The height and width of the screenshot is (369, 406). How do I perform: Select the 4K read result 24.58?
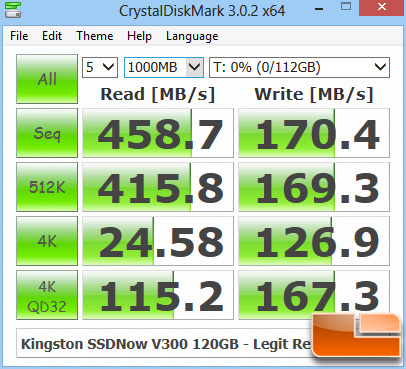click(x=158, y=241)
